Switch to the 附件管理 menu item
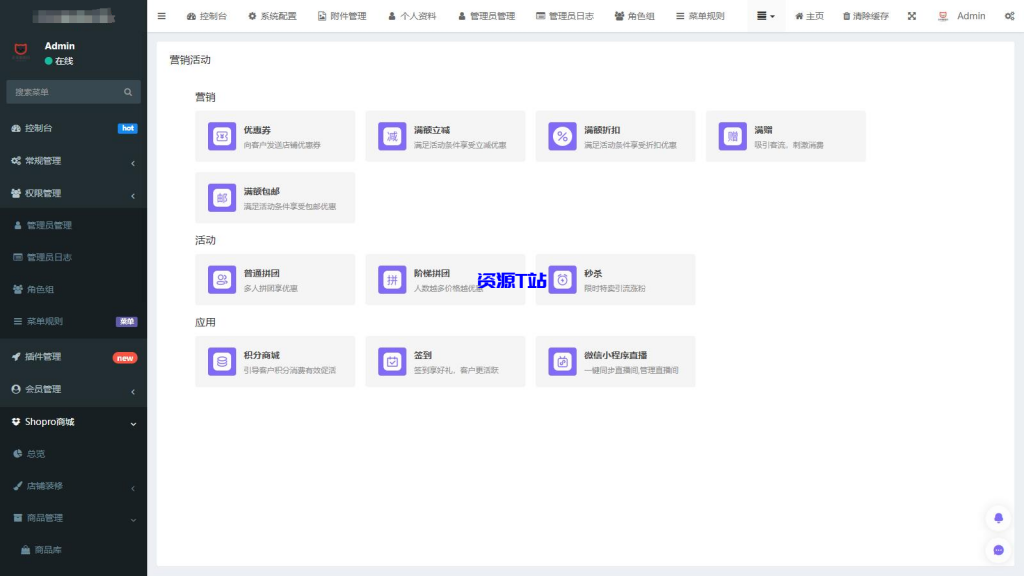 pyautogui.click(x=342, y=16)
